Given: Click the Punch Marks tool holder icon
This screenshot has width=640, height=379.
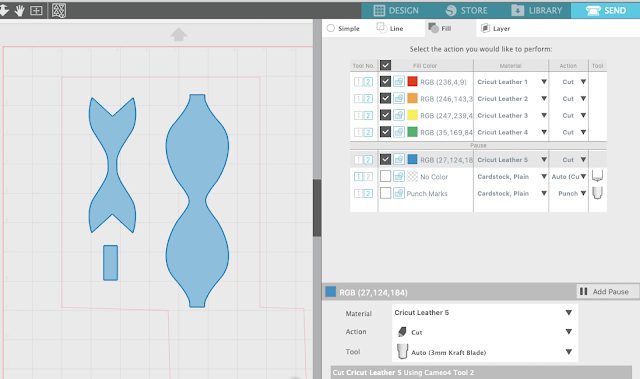Looking at the screenshot, I should pos(597,193).
